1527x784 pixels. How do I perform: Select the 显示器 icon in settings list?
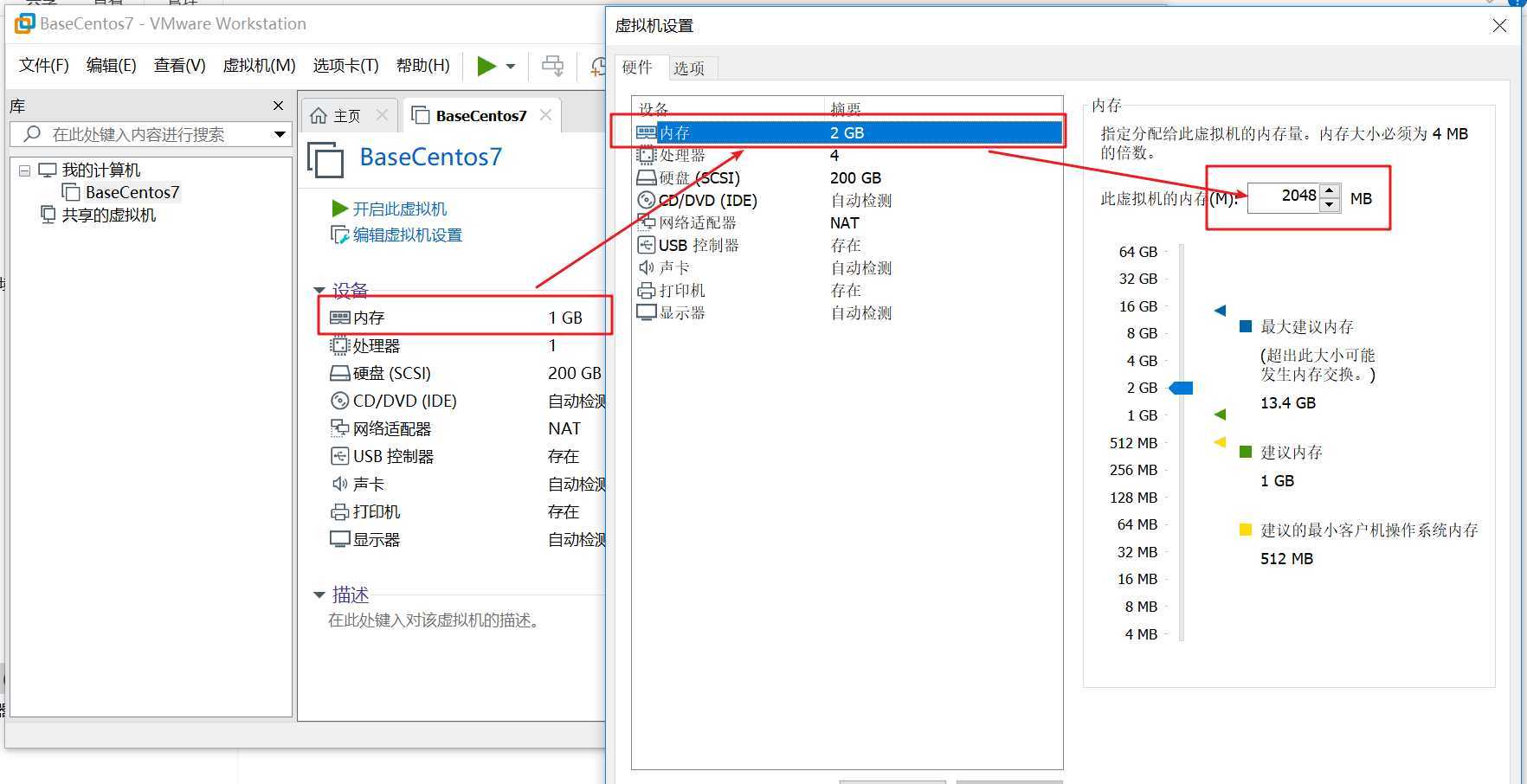tap(647, 312)
